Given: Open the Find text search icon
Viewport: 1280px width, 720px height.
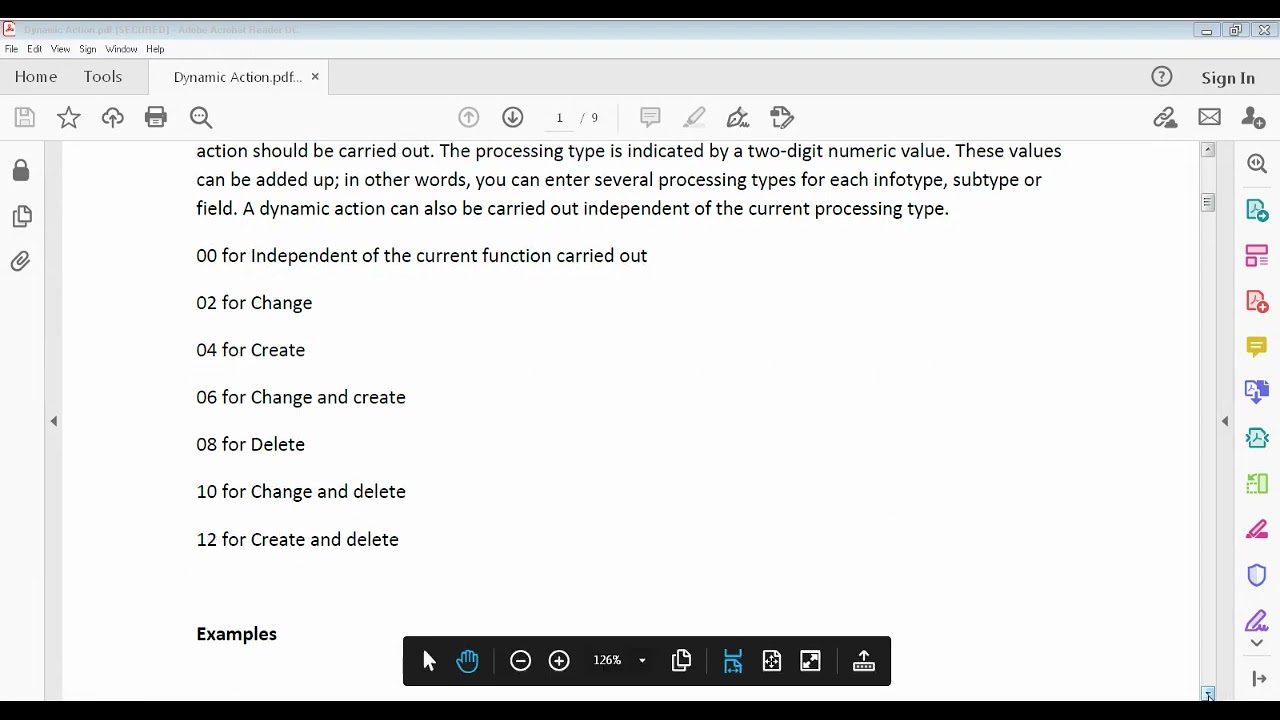Looking at the screenshot, I should 201,118.
